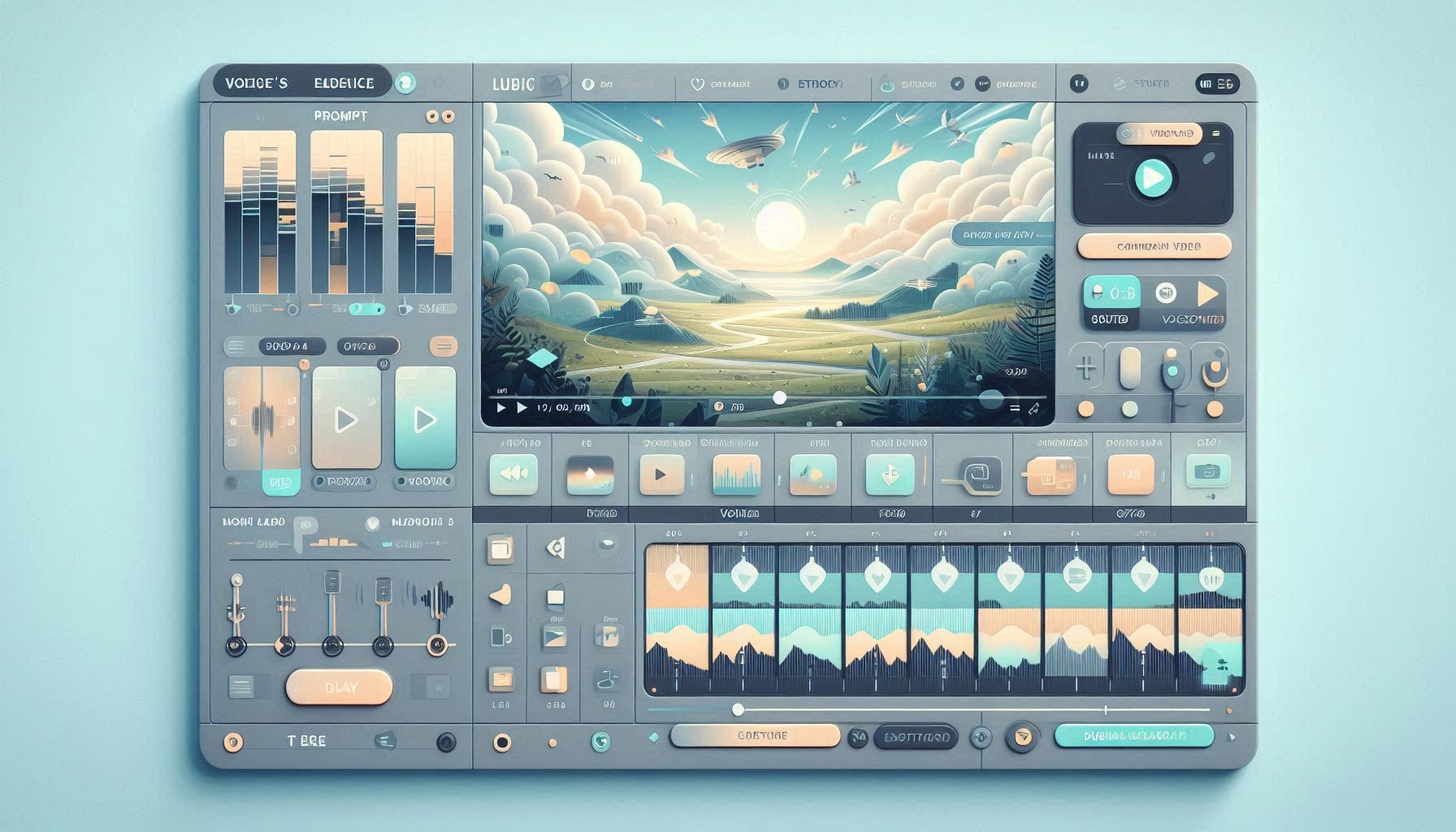Click the orange left-pointing triangle tool icon
The width and height of the screenshot is (1456, 832).
pyautogui.click(x=500, y=596)
